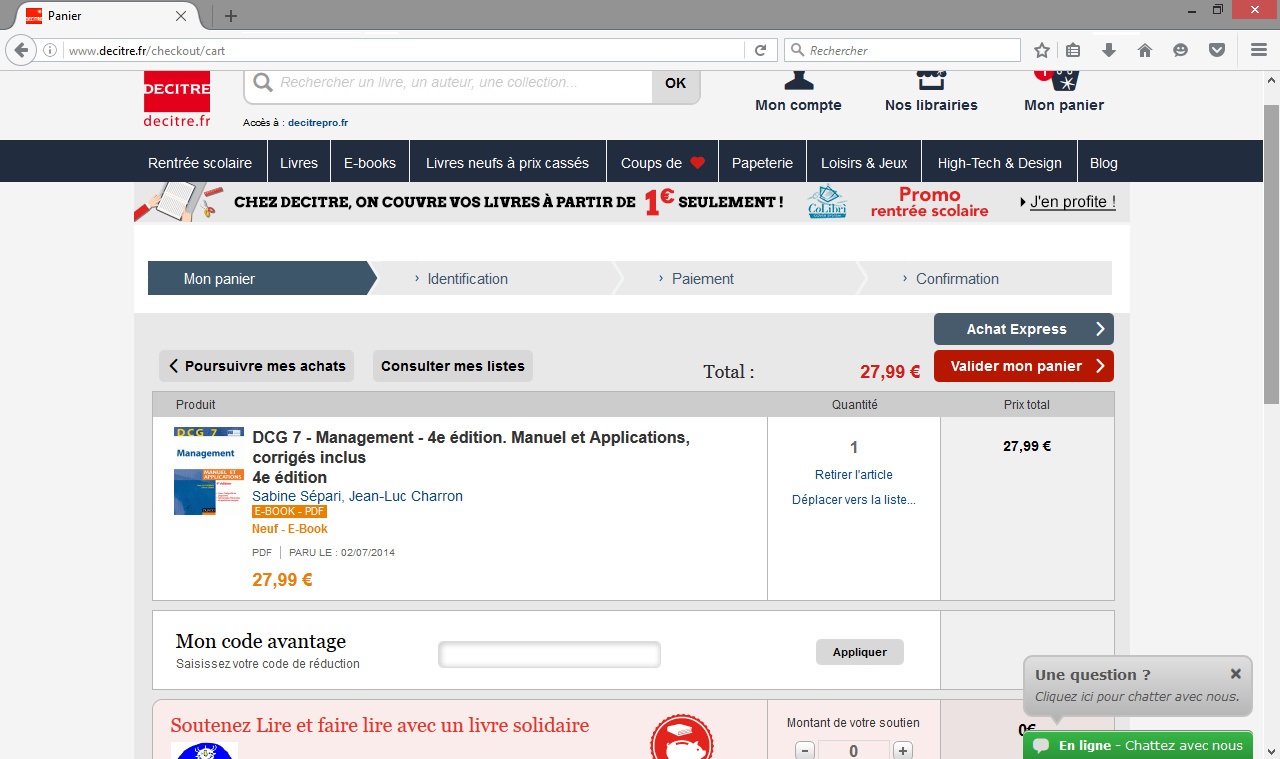The image size is (1280, 759).
Task: Open the bookmarks list icon
Action: [x=1073, y=50]
